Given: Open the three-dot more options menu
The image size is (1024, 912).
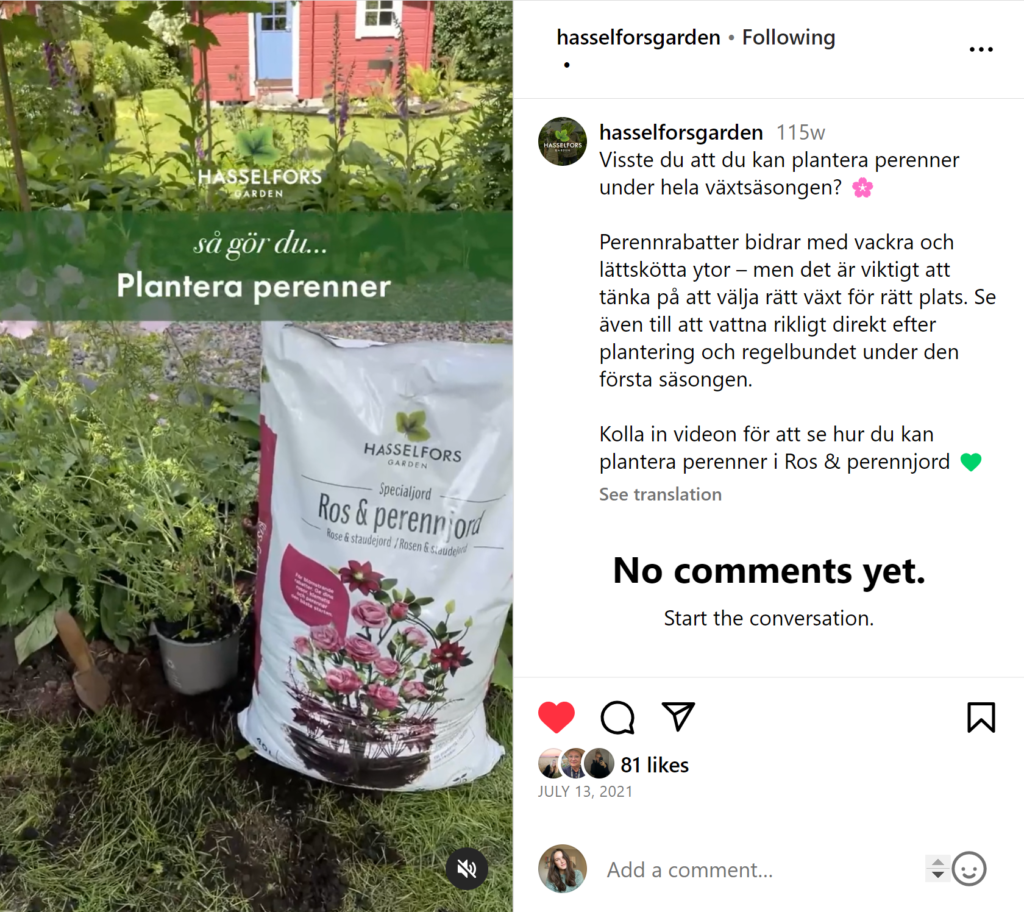Looking at the screenshot, I should click(x=981, y=49).
